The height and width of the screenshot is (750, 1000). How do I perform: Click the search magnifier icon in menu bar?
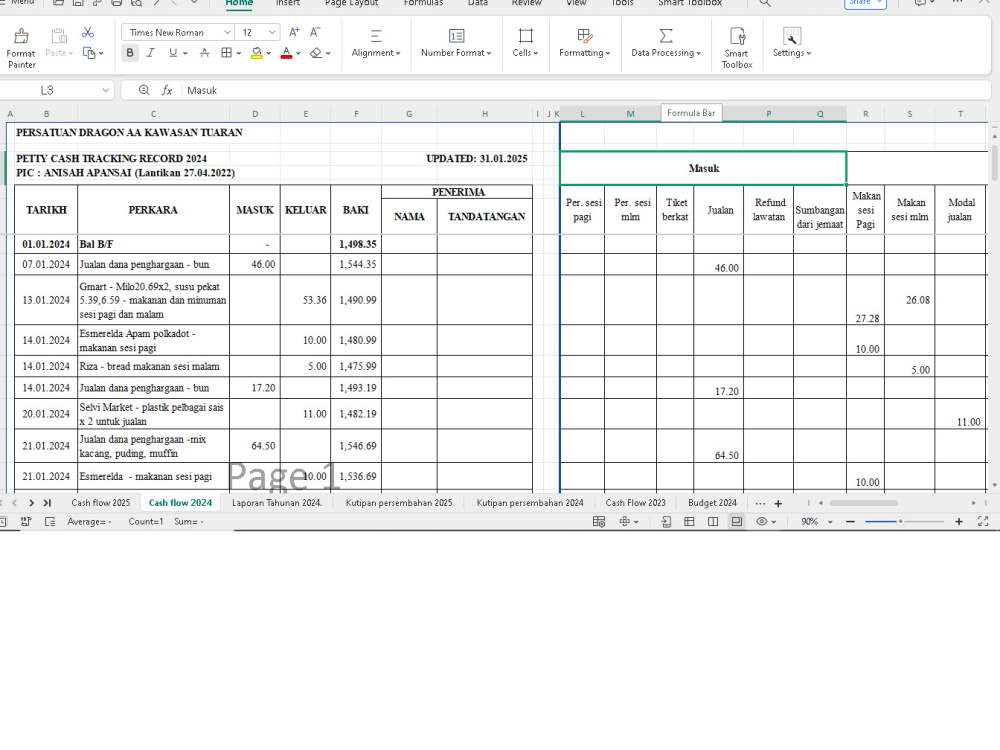pyautogui.click(x=765, y=3)
